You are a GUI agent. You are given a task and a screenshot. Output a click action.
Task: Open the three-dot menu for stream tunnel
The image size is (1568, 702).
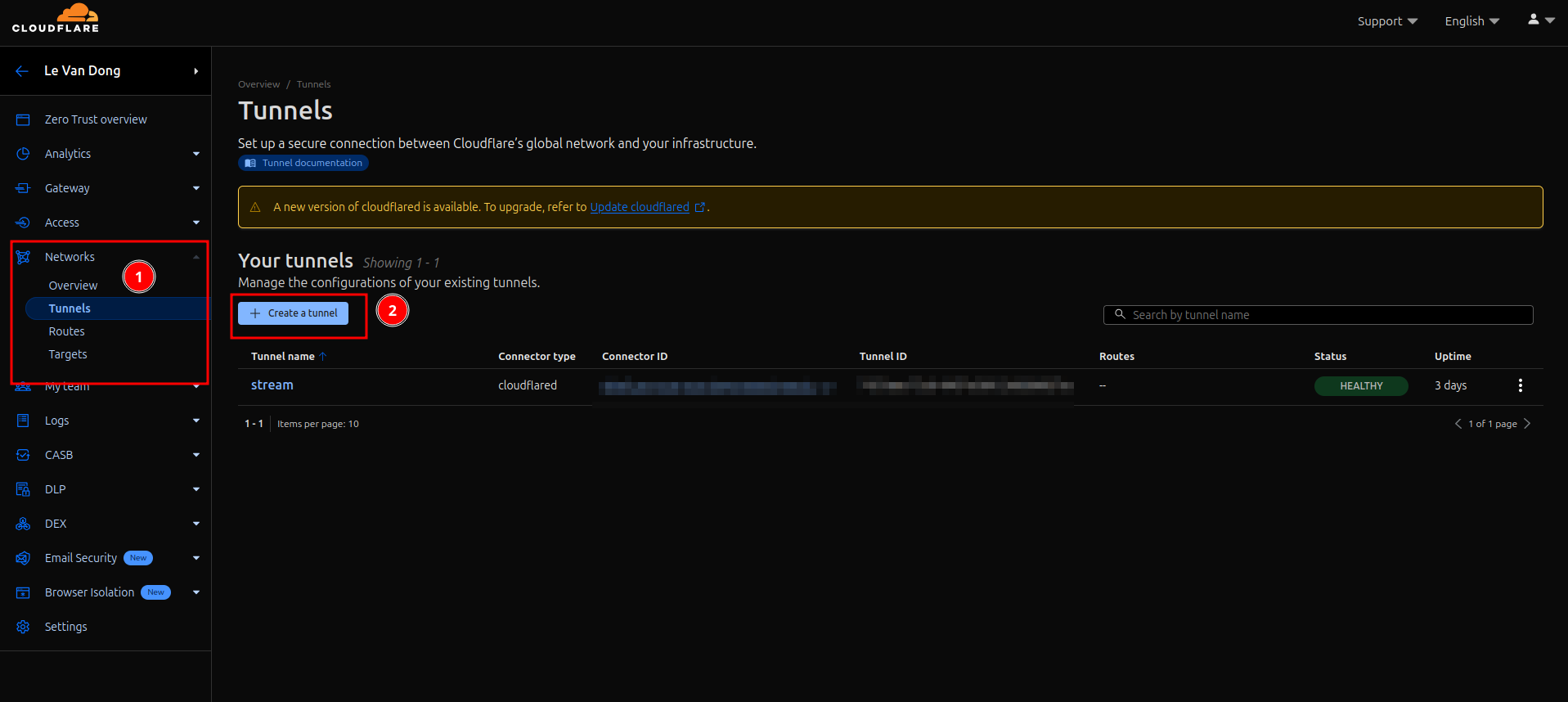point(1520,385)
